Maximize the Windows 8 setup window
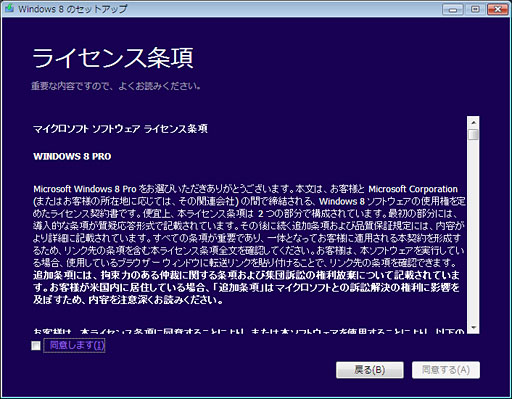 click(x=475, y=9)
